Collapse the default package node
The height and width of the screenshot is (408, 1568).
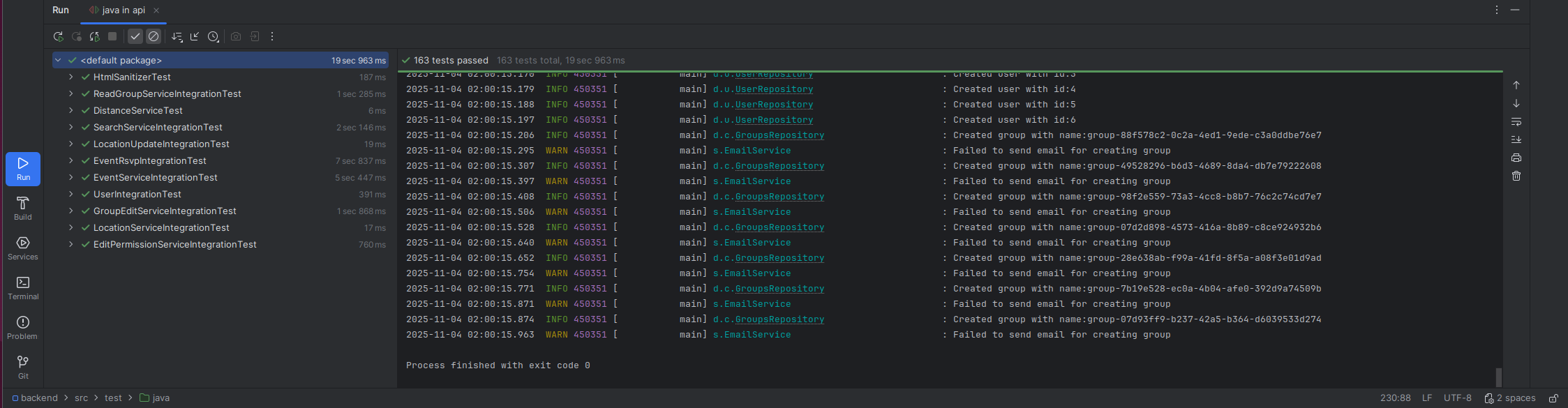[58, 60]
